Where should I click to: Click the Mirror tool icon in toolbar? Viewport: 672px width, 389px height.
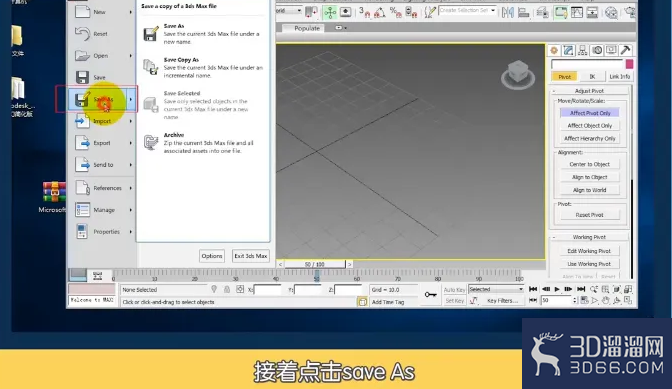[508, 12]
